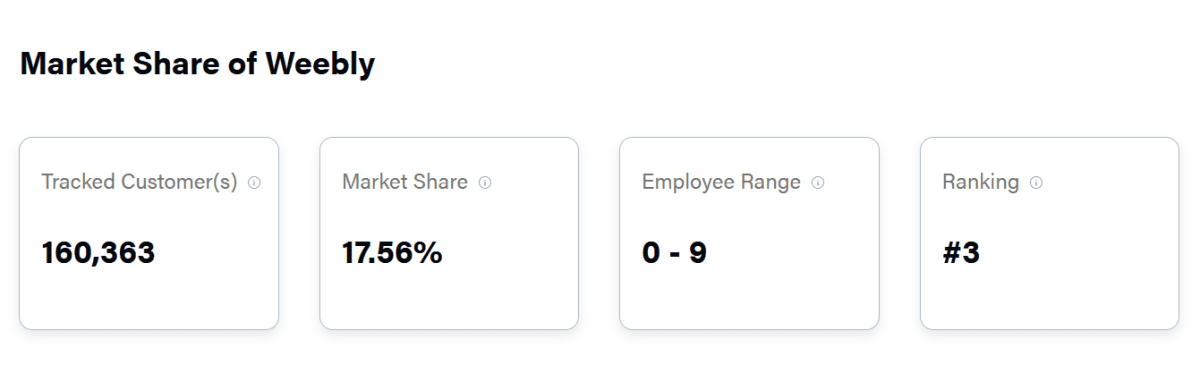Click the #3 ranking value
1200x382 pixels.
[961, 253]
